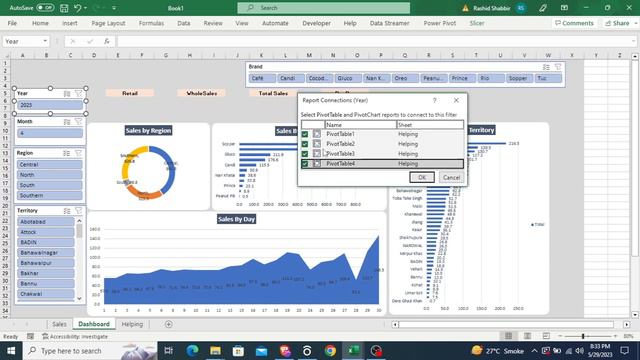Click the horizontal scrollbar left arrow
The height and width of the screenshot is (360, 640).
click(x=395, y=324)
